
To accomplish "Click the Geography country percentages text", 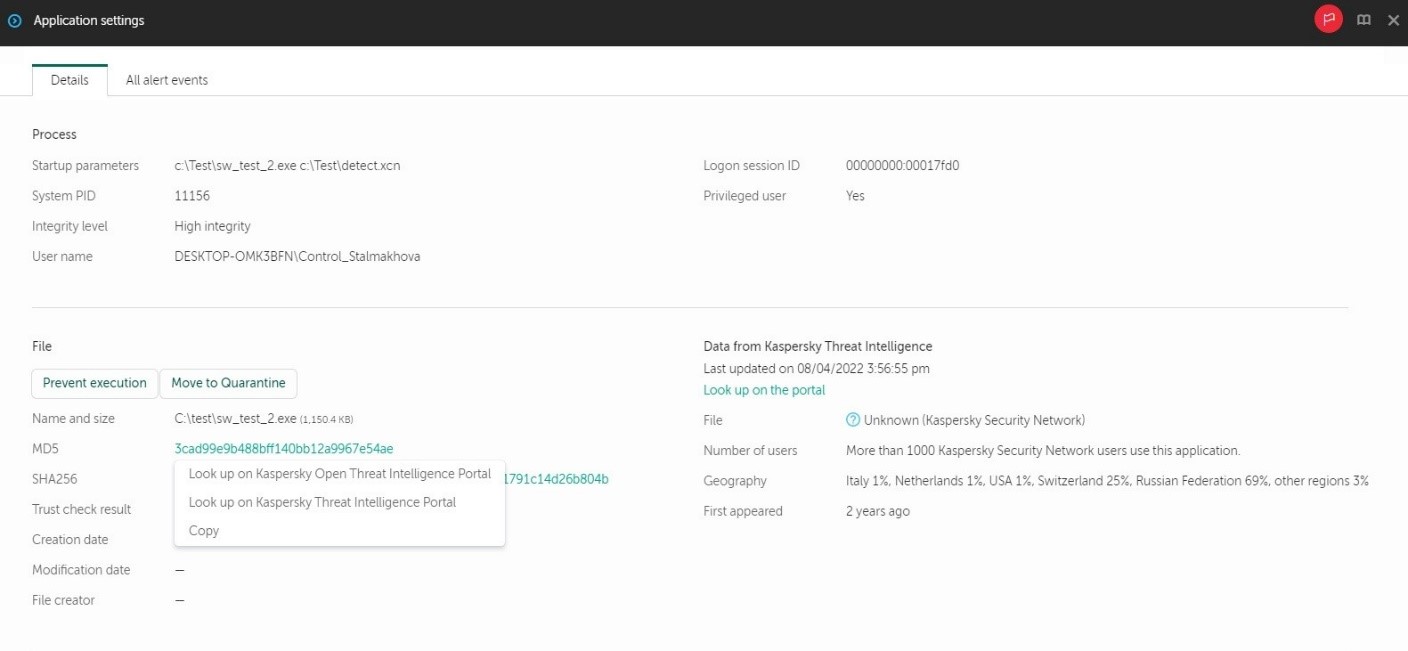I will (x=1107, y=481).
